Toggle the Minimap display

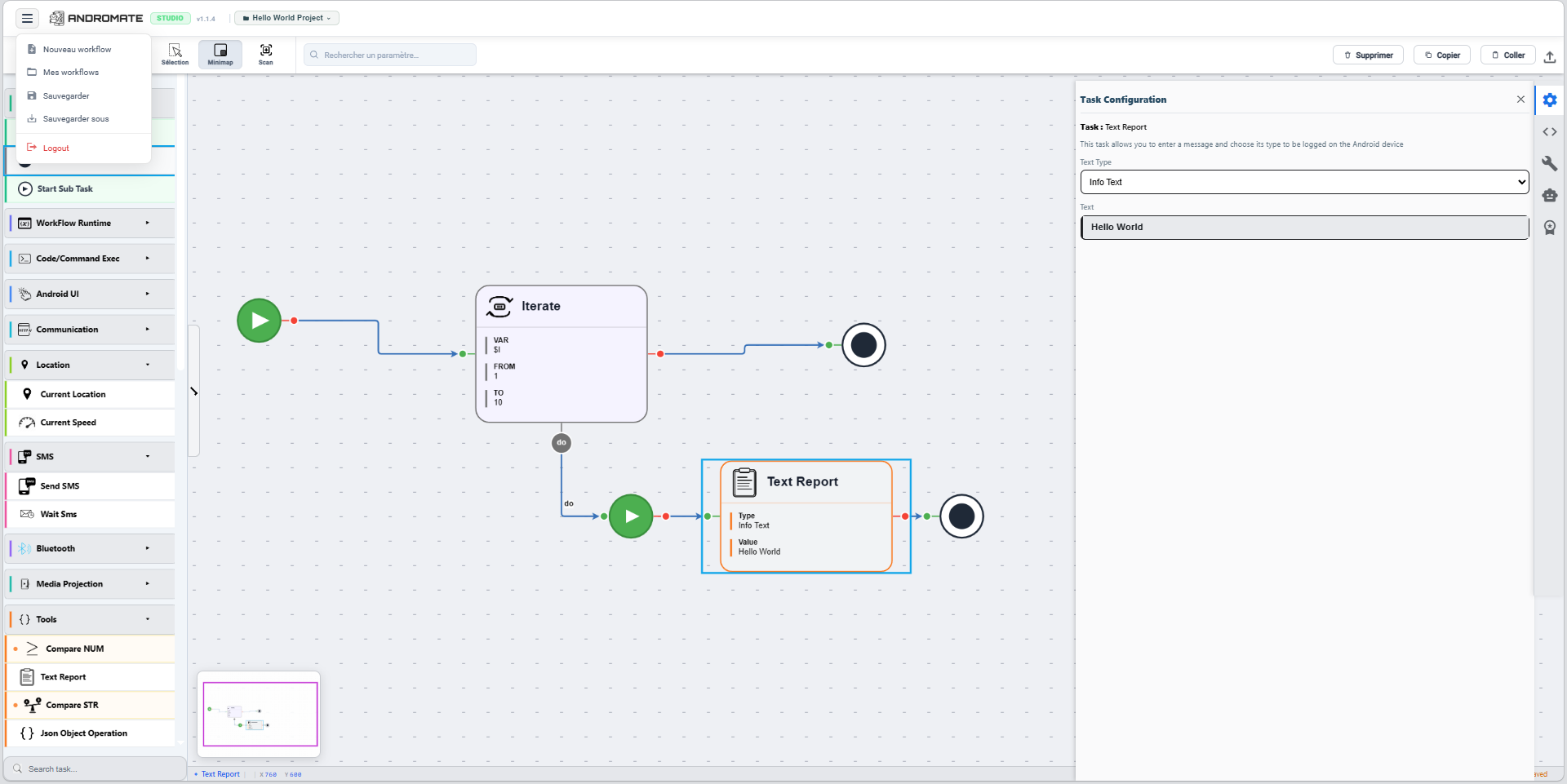[220, 55]
